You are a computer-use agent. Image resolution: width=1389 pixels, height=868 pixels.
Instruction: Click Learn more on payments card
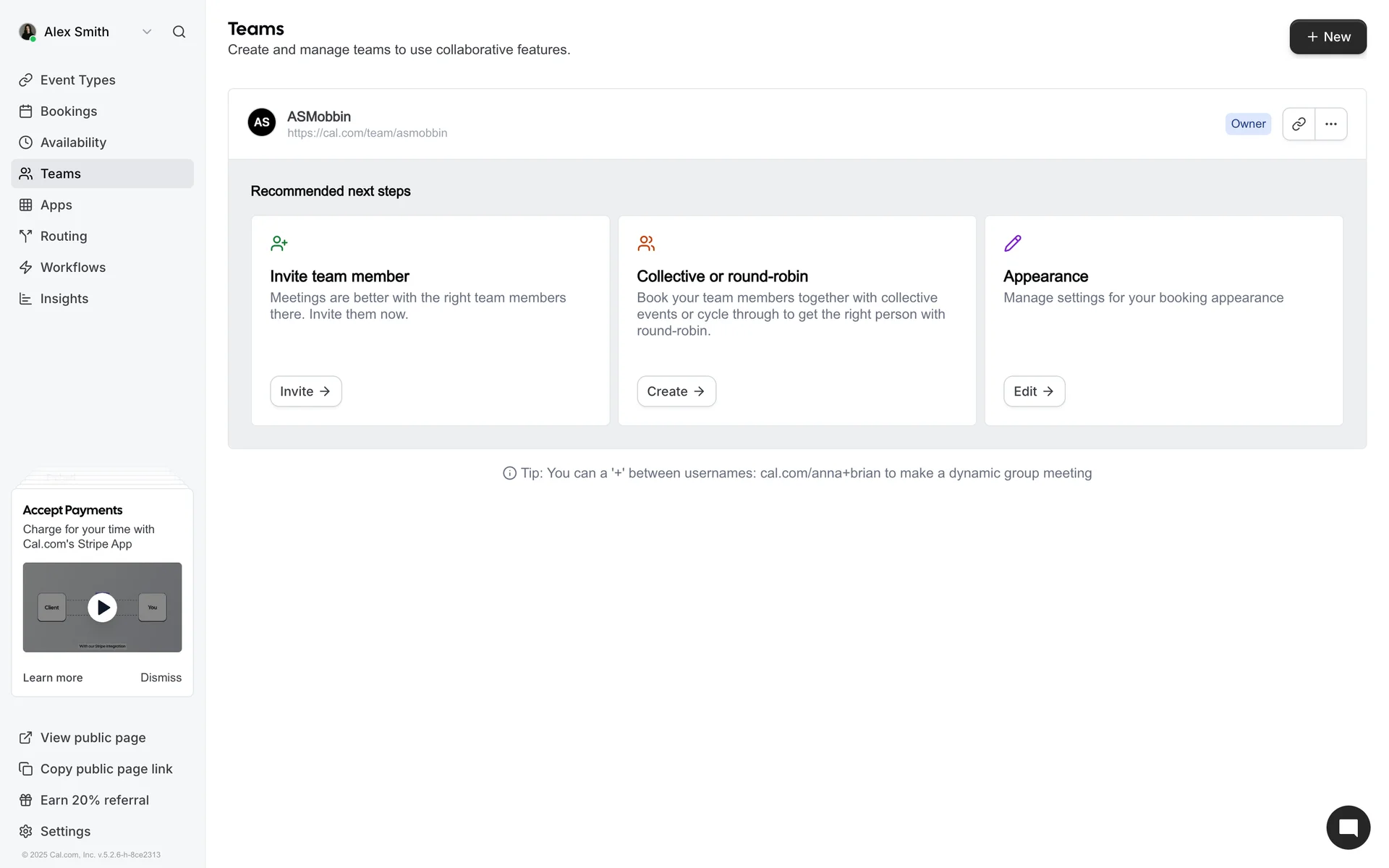pos(53,678)
